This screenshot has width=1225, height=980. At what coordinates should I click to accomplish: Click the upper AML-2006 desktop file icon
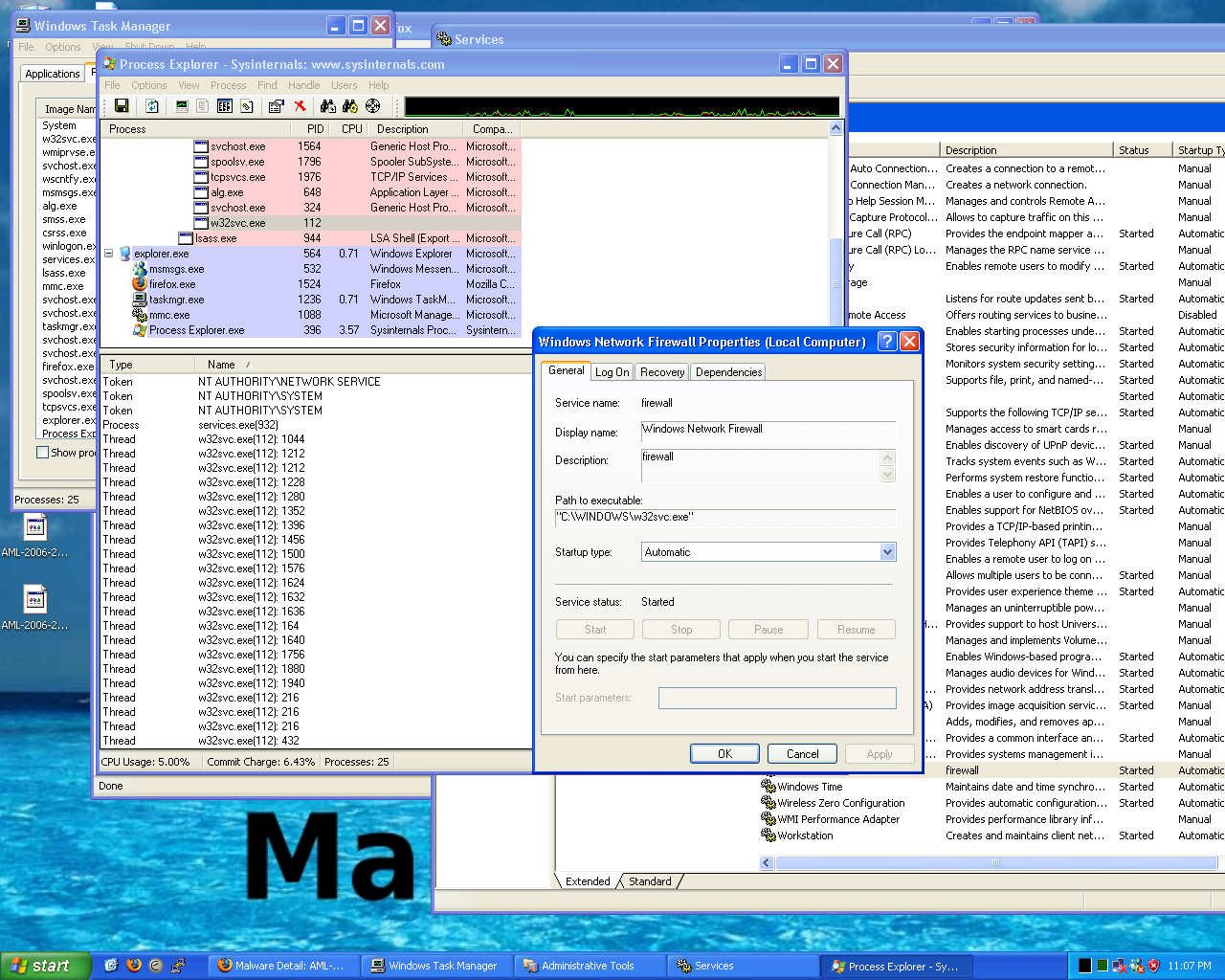tap(35, 527)
